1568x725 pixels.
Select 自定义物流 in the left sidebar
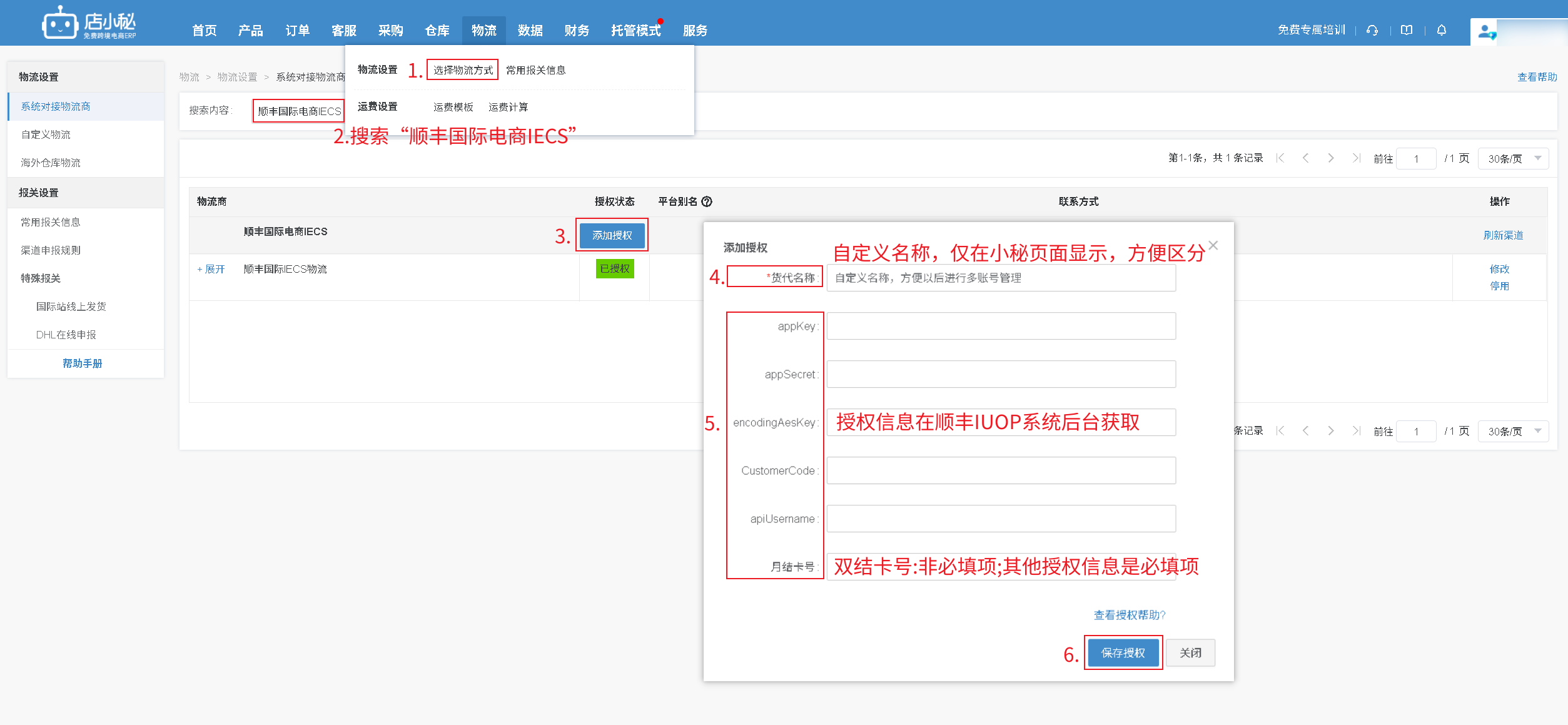tap(46, 134)
